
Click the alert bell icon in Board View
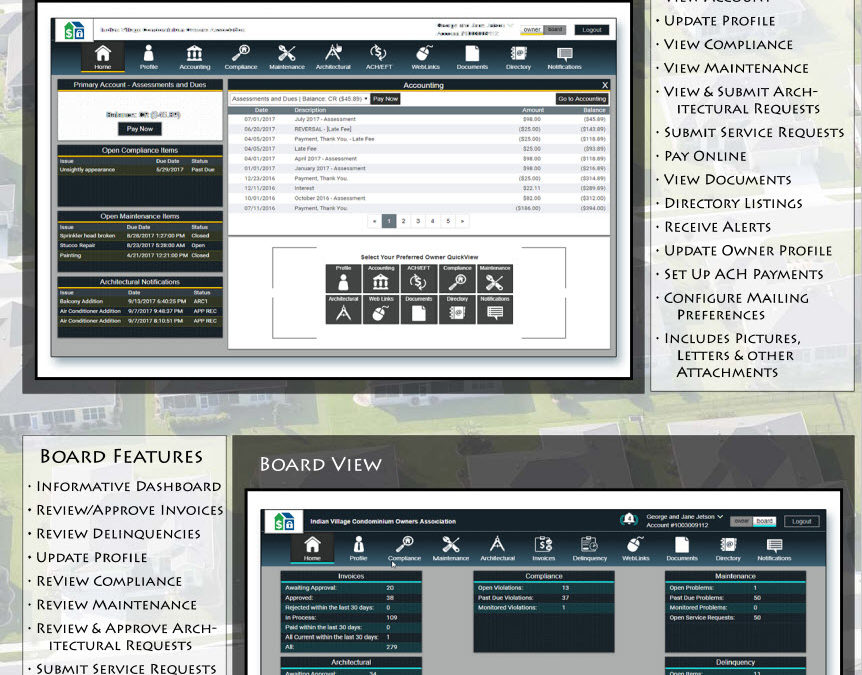[629, 520]
